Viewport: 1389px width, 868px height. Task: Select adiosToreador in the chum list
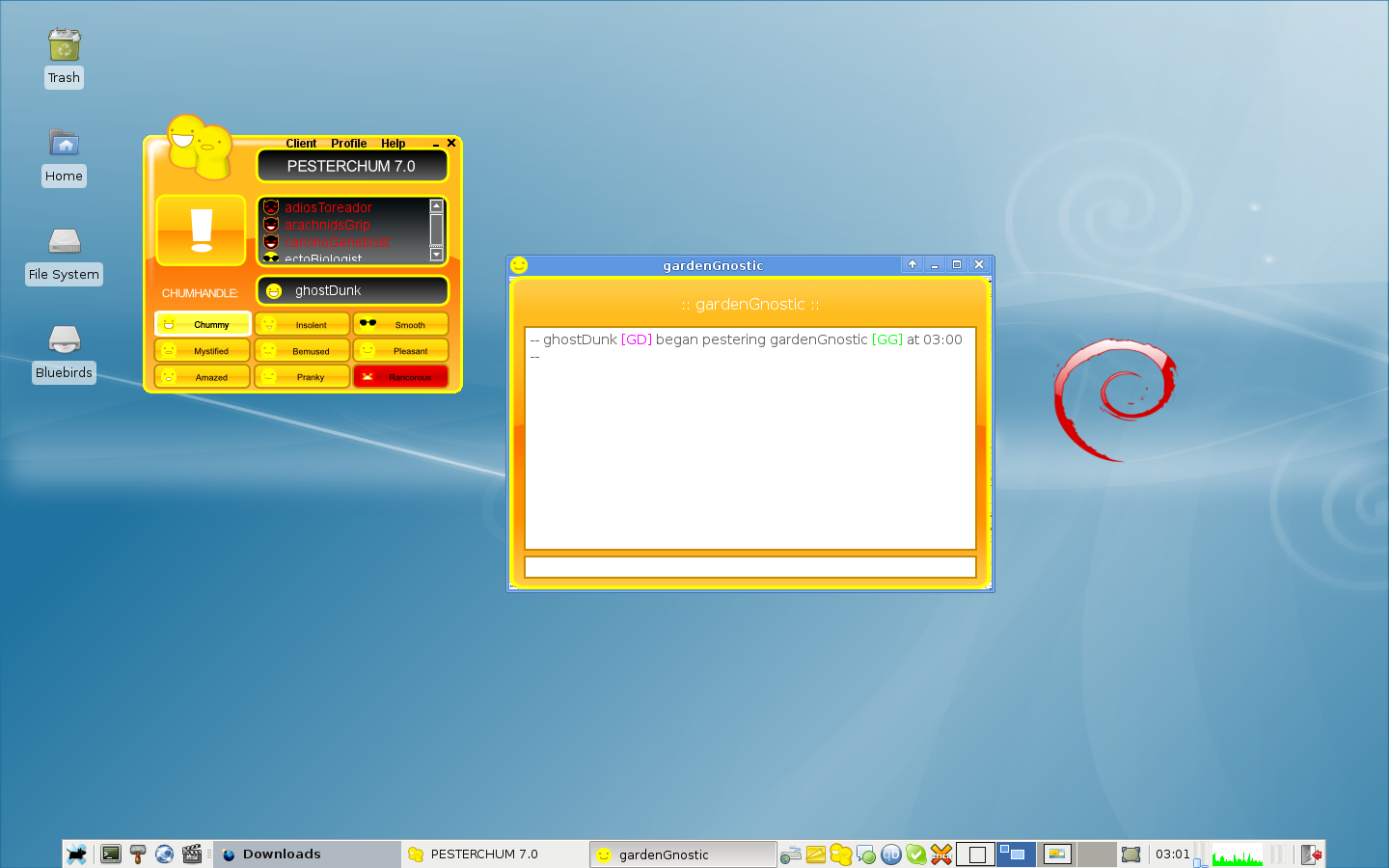pyautogui.click(x=328, y=207)
